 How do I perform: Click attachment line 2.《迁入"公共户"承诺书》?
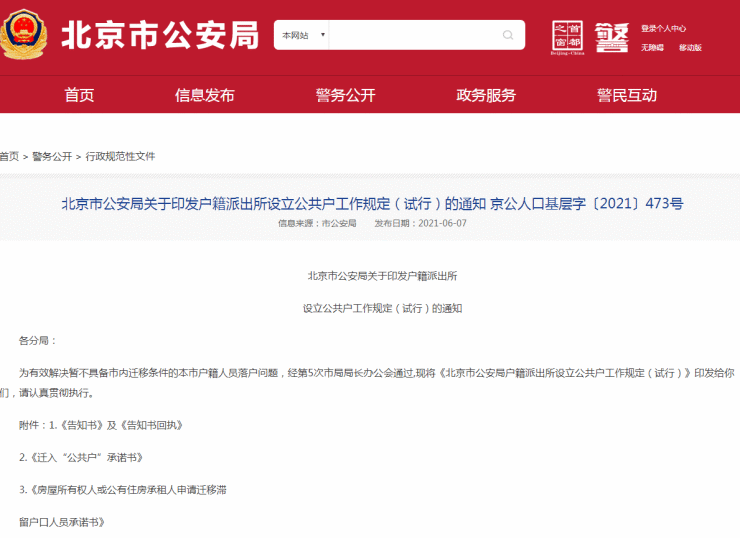(x=81, y=457)
